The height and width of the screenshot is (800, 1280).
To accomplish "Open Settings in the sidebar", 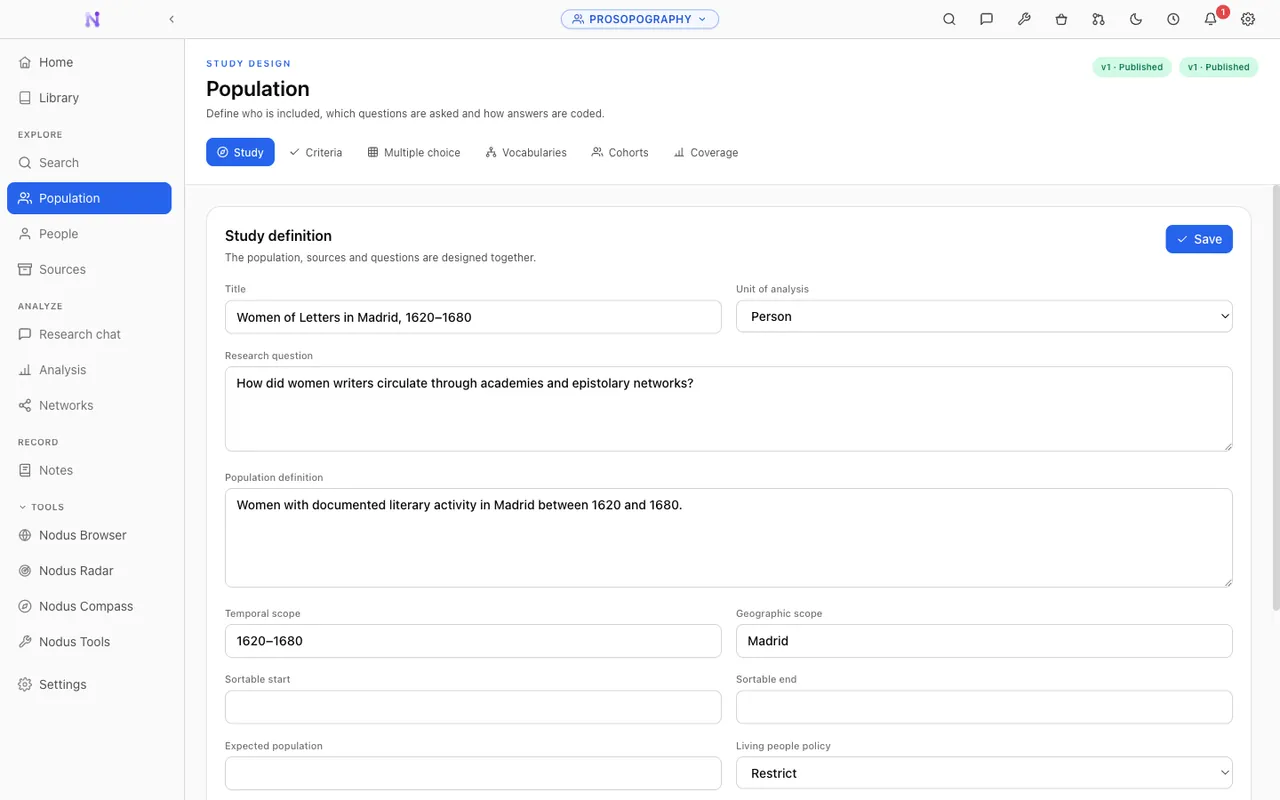I will pyautogui.click(x=89, y=685).
